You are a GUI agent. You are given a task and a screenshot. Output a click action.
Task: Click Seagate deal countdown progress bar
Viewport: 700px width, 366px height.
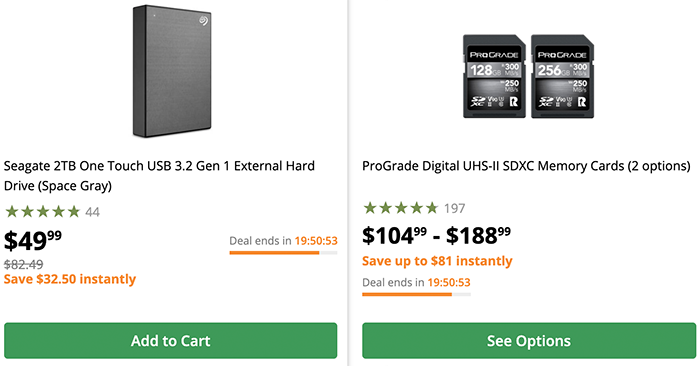coord(283,253)
